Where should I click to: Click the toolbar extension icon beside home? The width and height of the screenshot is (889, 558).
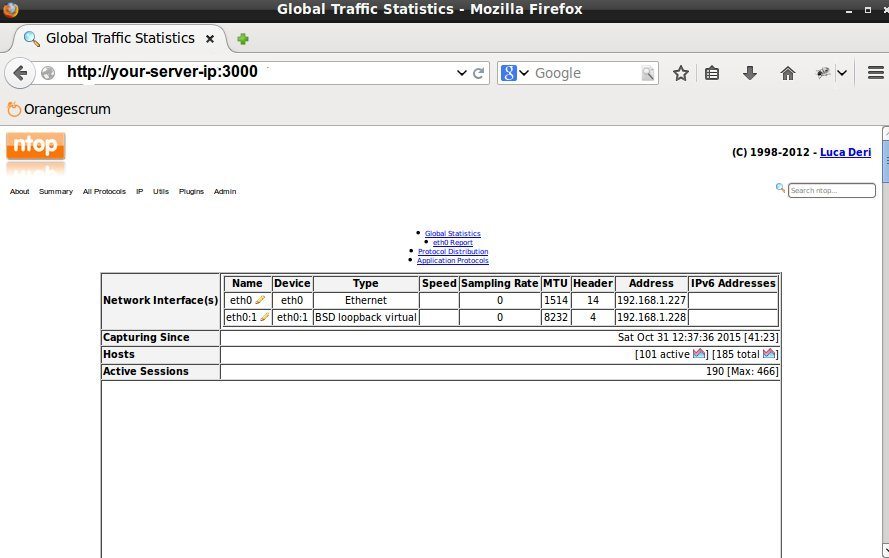click(823, 73)
